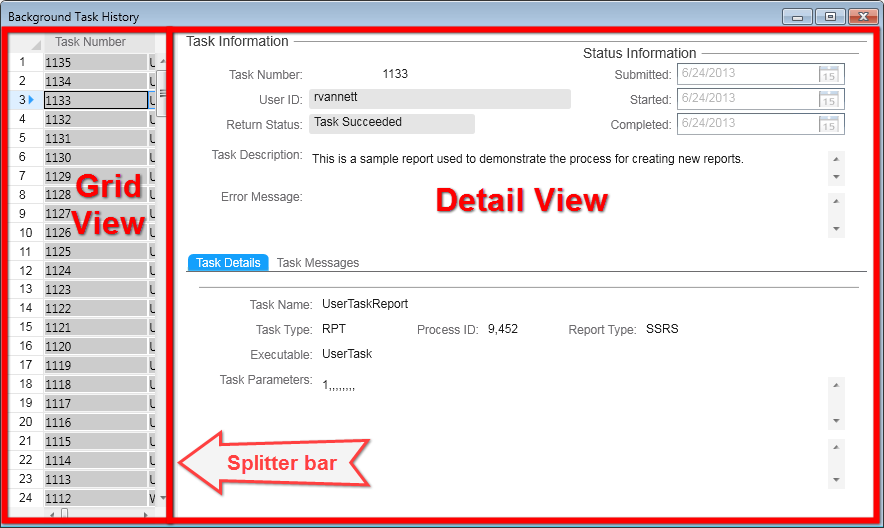Click the grid's select-all corner triangle

(35, 44)
